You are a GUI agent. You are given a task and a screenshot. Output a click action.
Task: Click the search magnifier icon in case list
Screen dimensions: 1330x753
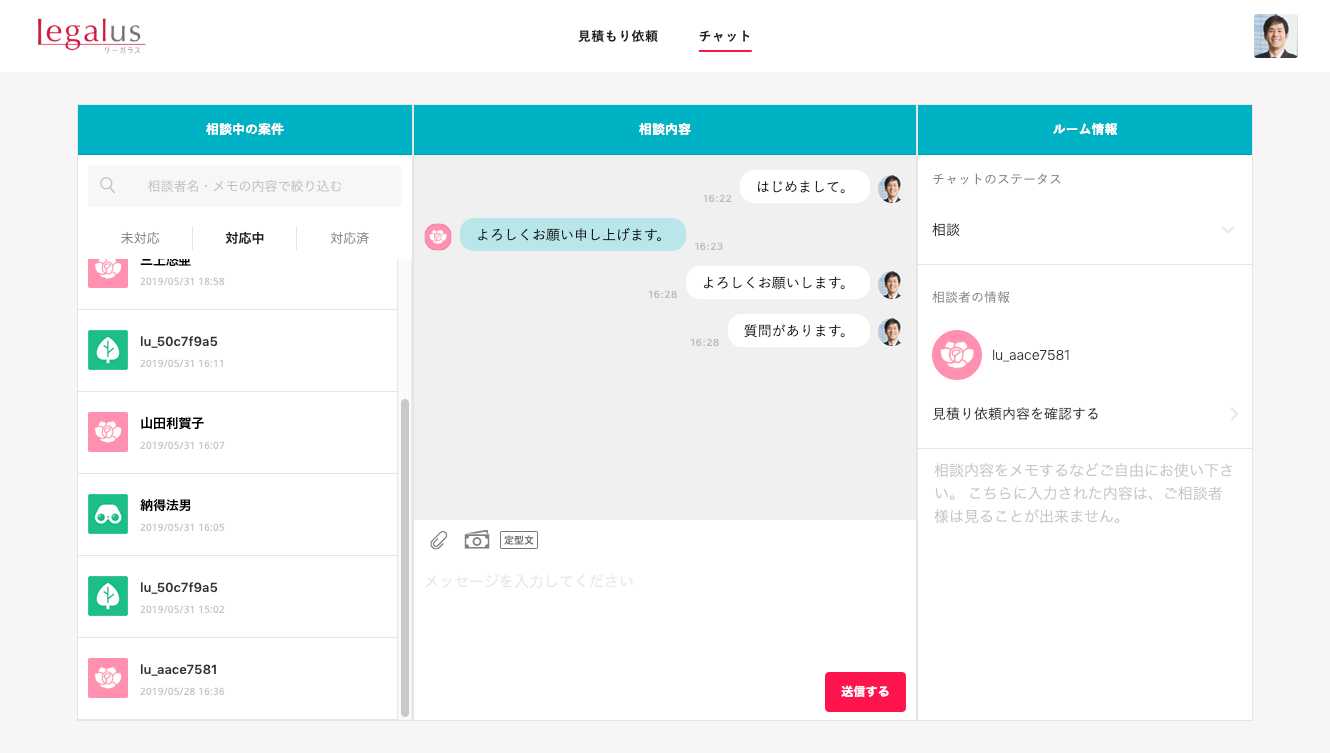pos(108,185)
